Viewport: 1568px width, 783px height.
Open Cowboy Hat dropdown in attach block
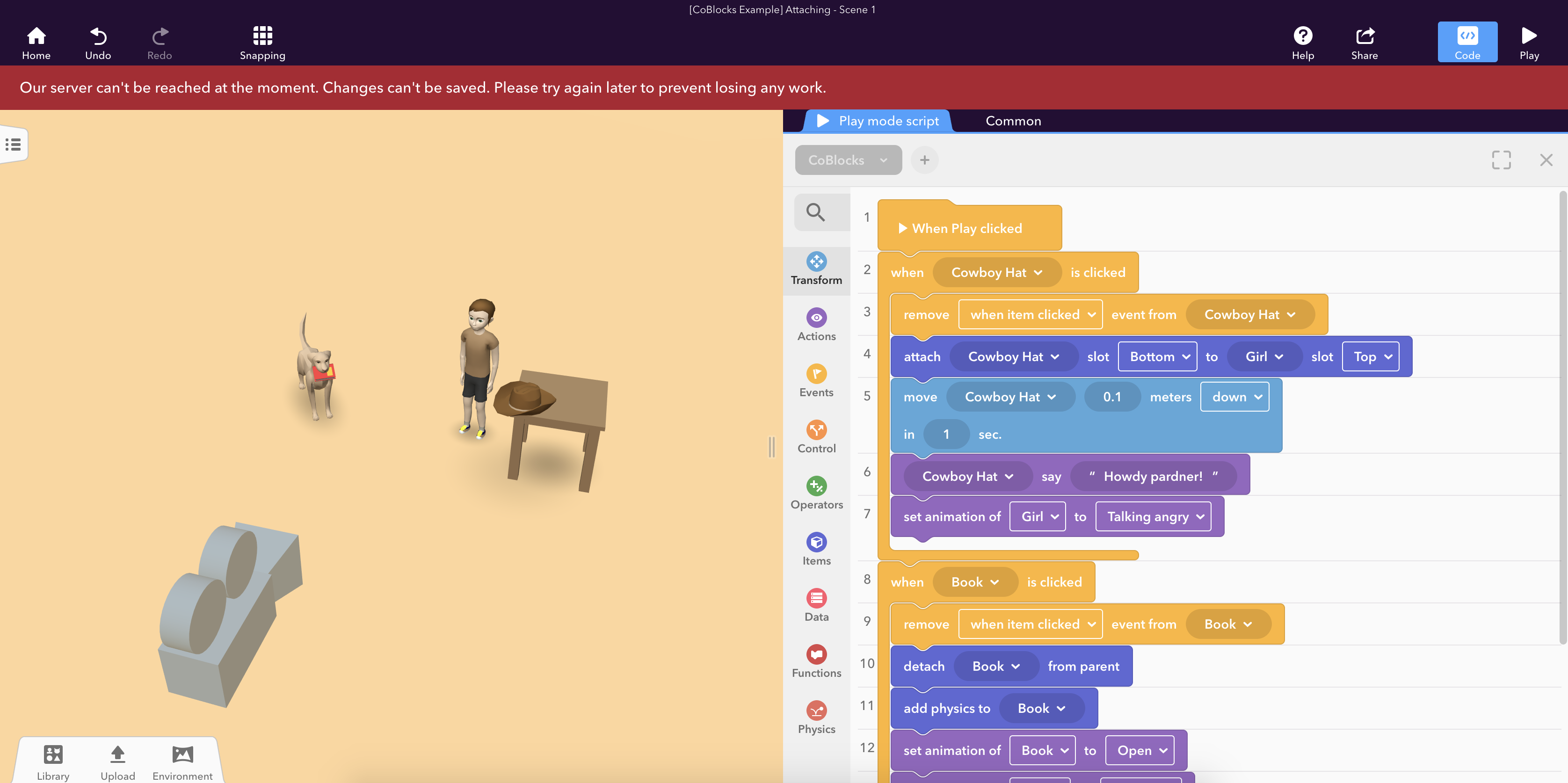[x=1014, y=356]
